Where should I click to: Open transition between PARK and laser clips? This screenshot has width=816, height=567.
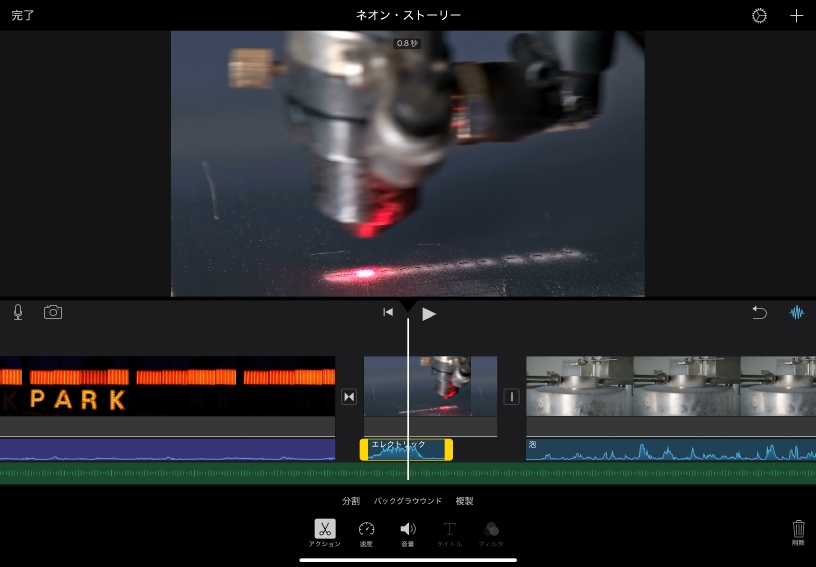coord(349,397)
